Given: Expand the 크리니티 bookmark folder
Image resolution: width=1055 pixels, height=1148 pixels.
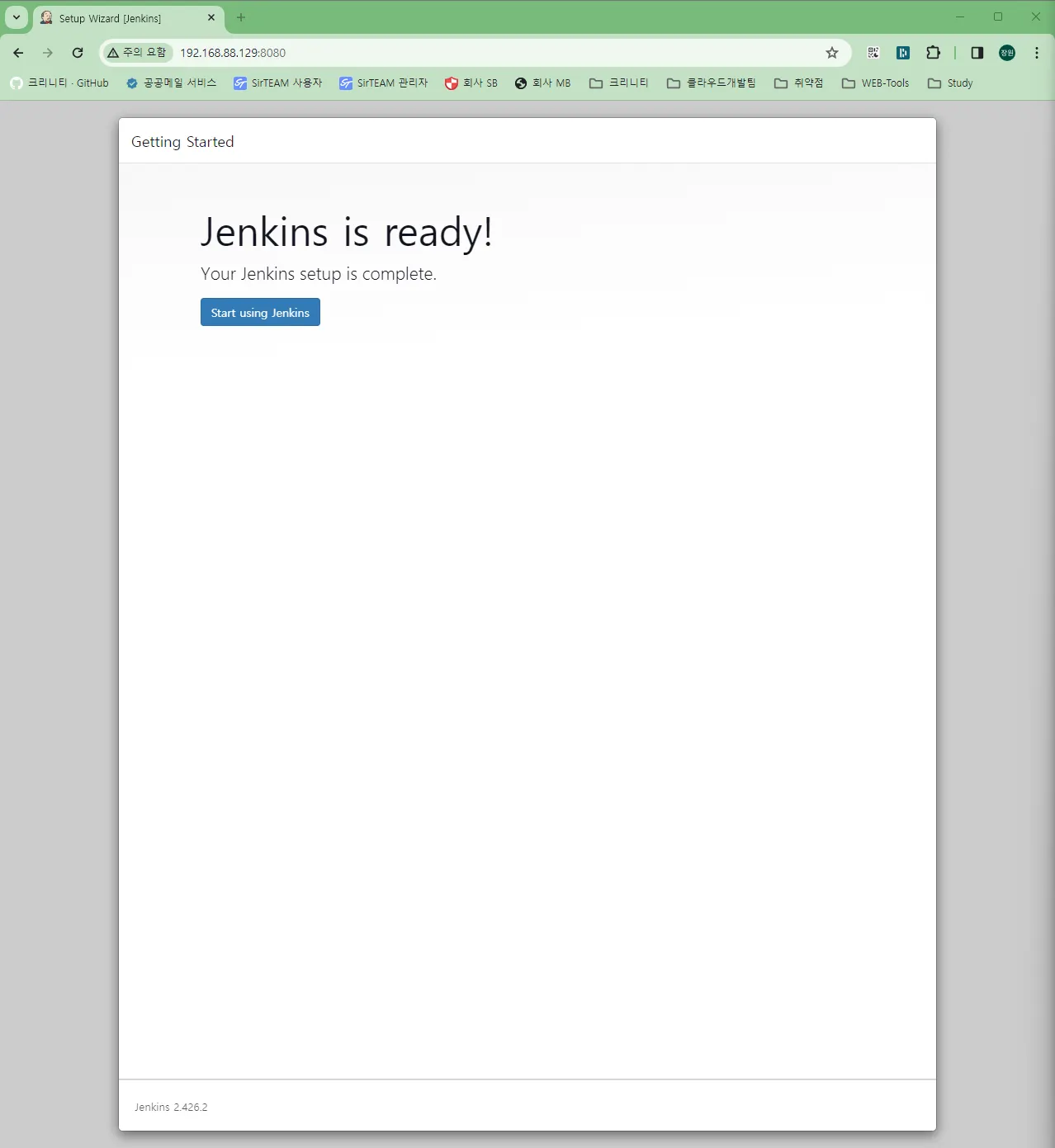Looking at the screenshot, I should [618, 83].
